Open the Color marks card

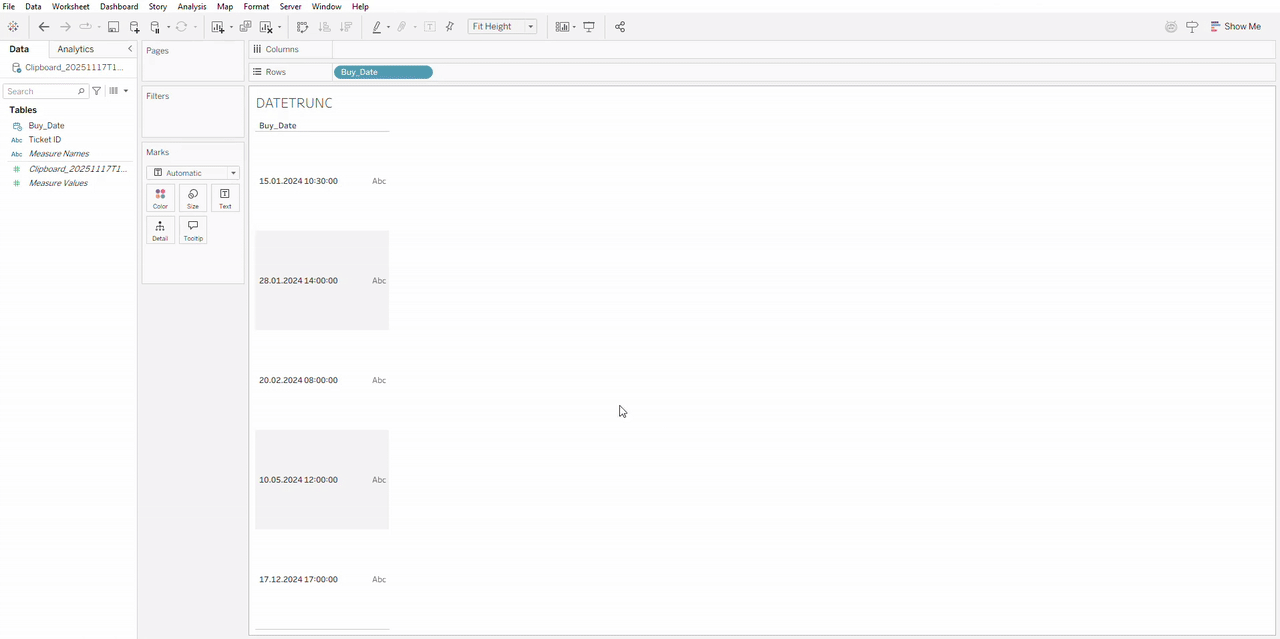click(160, 198)
